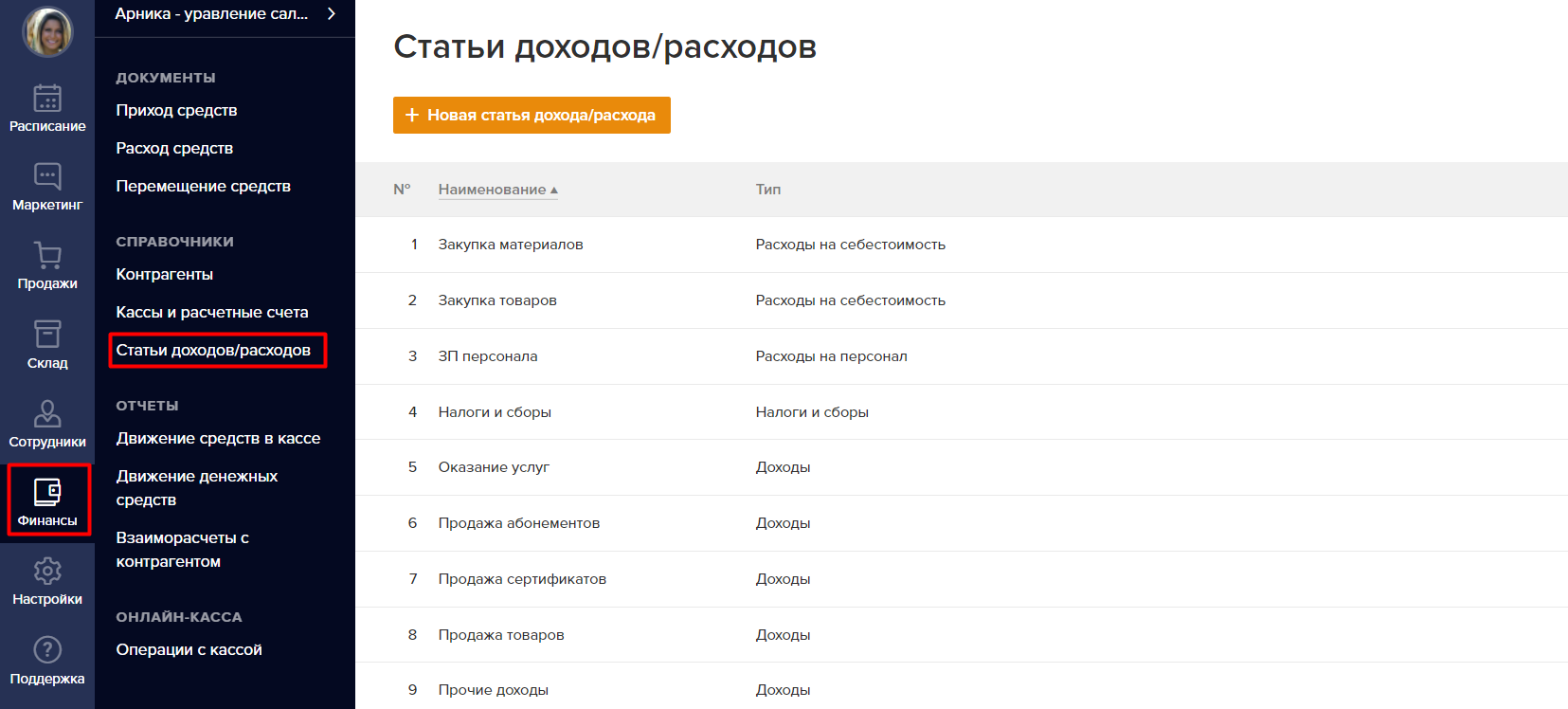Viewport: 1568px width, 709px height.
Task: Go to Перемещение средств
Action: tap(203, 187)
